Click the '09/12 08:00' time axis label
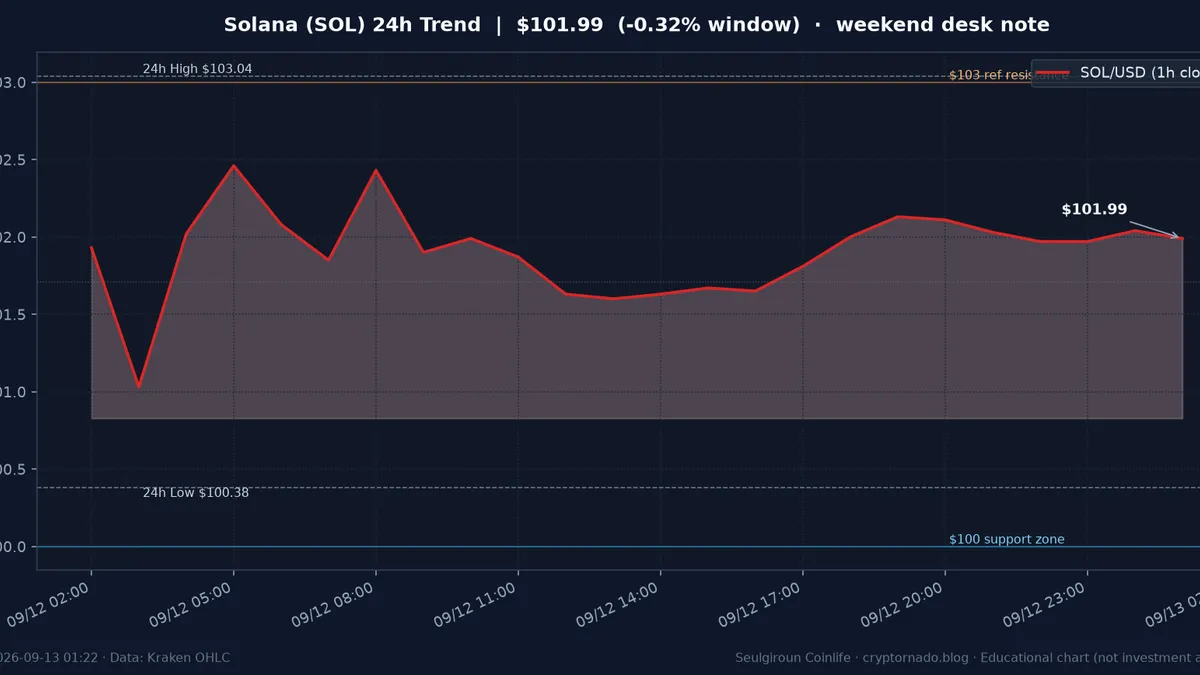The image size is (1200, 675). point(334,605)
